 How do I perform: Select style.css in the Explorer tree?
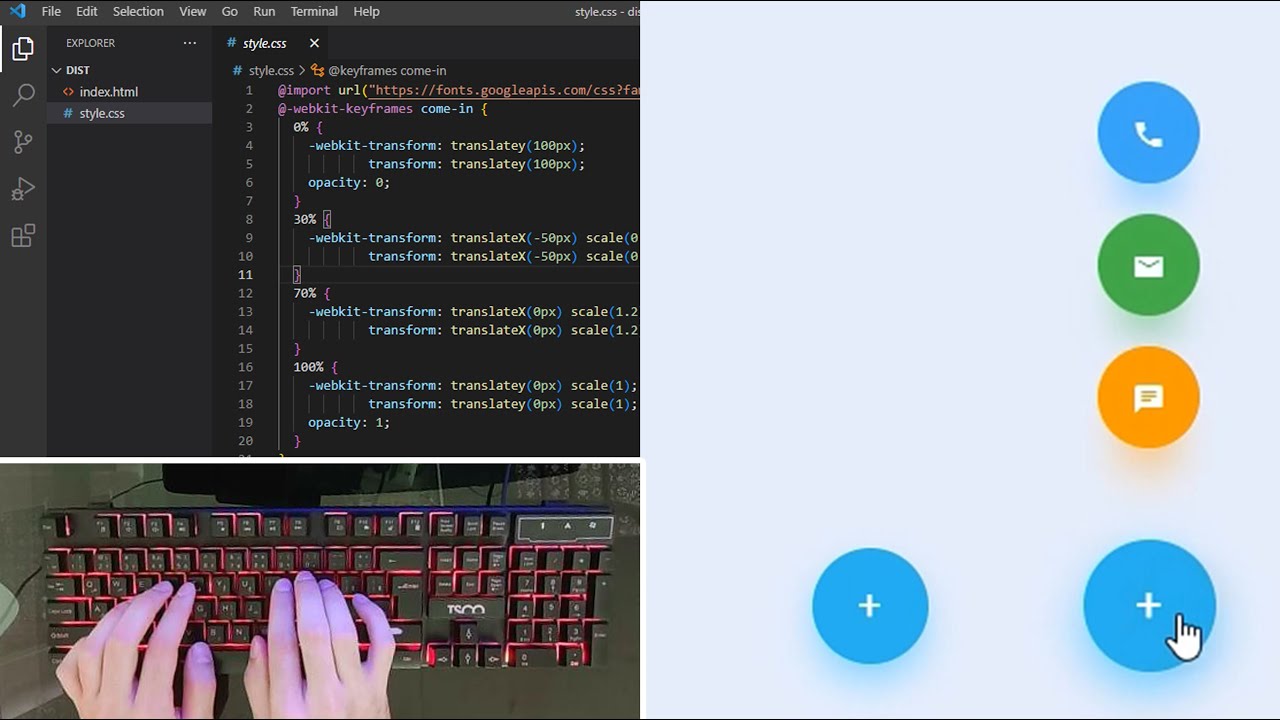(x=102, y=113)
